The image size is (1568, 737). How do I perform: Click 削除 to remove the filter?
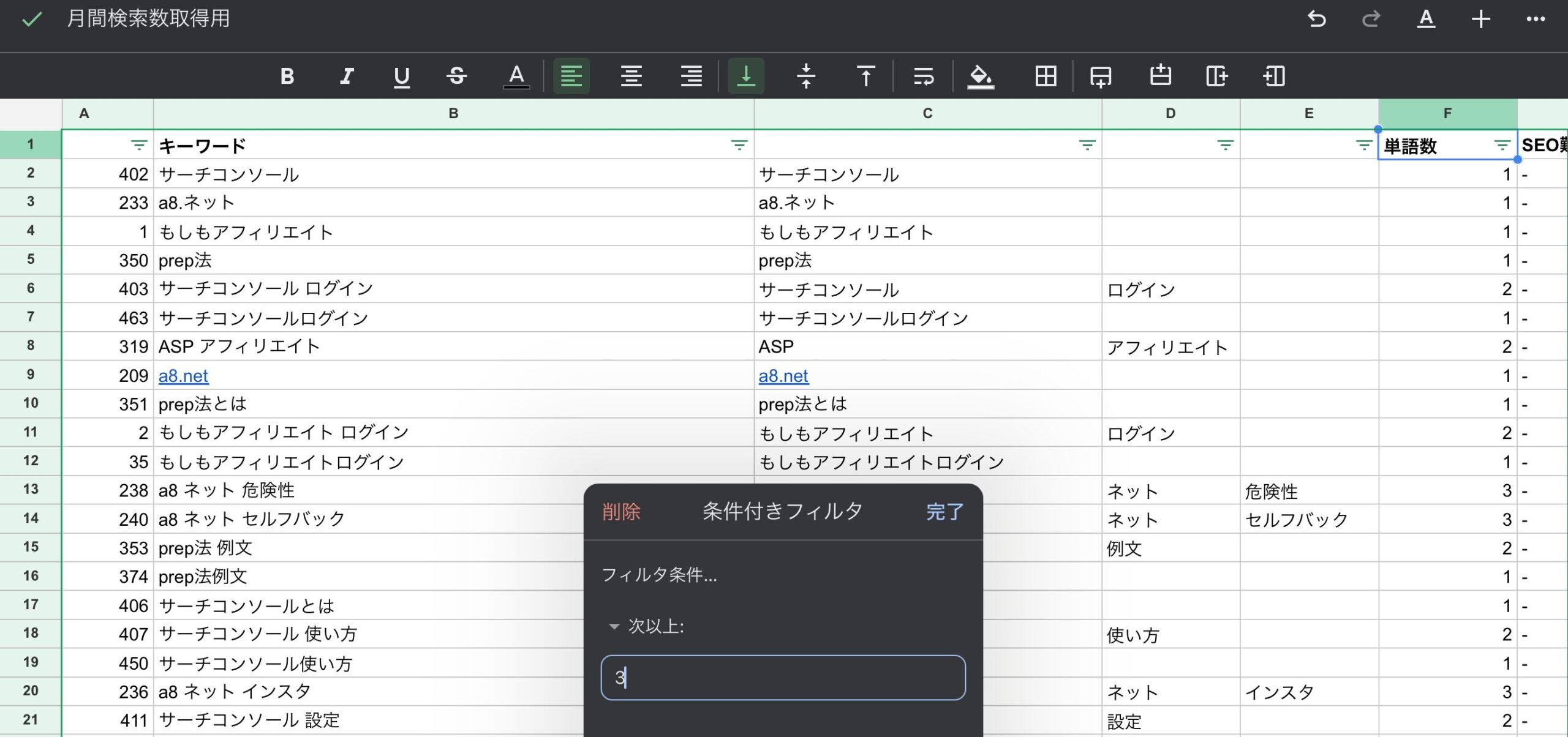tap(621, 511)
